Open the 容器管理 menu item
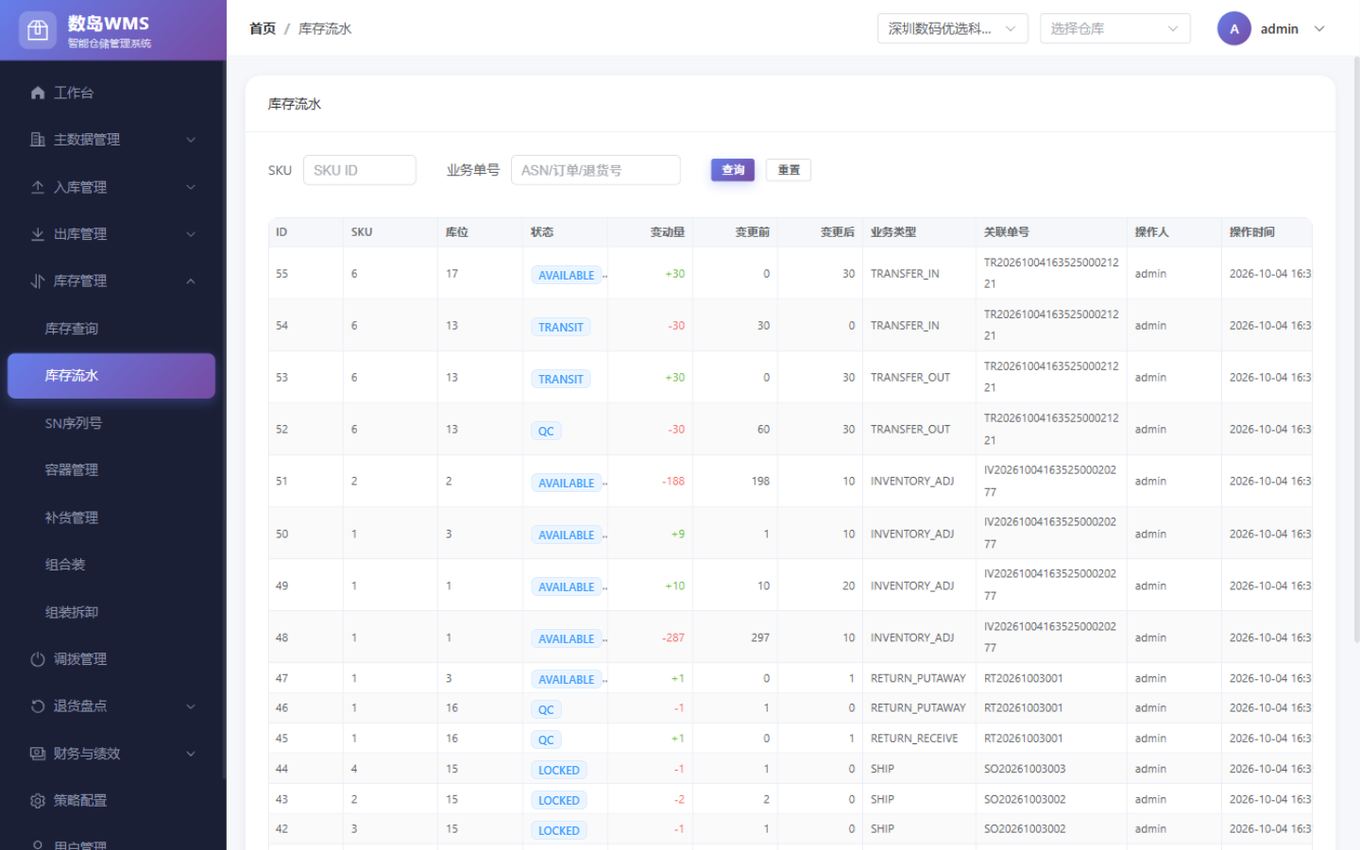This screenshot has height=850, width=1360. 111,470
